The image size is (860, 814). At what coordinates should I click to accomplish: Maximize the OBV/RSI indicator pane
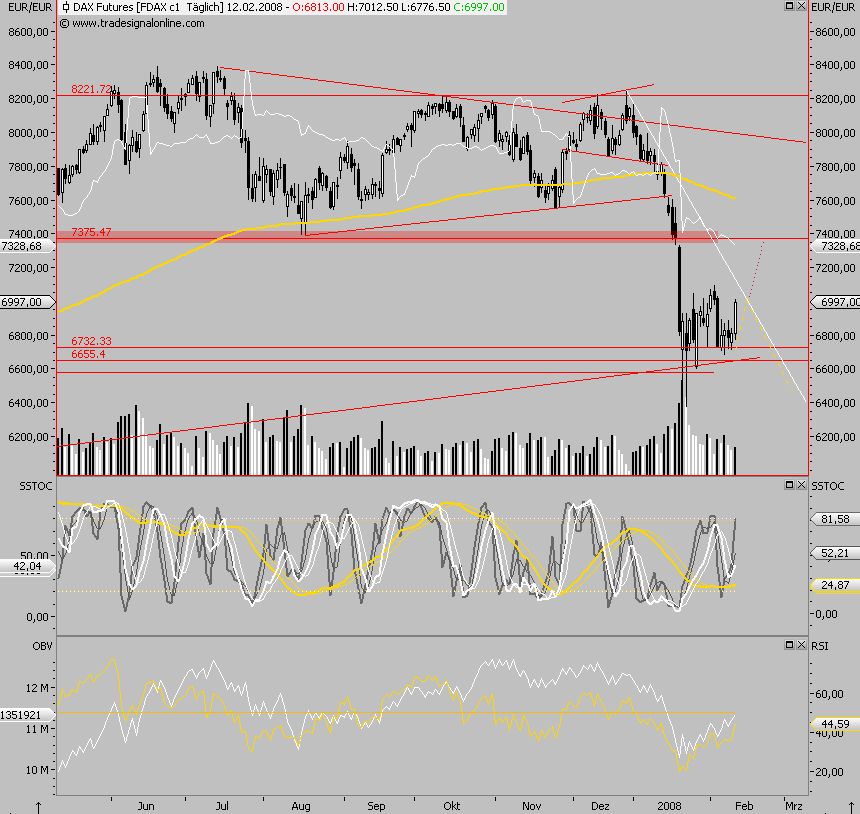click(790, 645)
